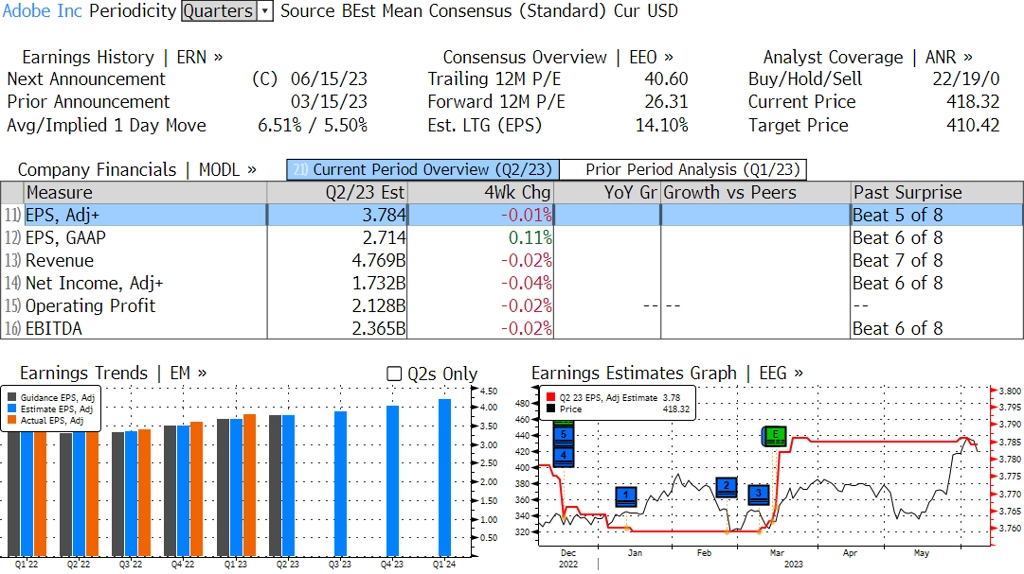Select the EBITDA measure row
The image size is (1024, 574).
tap(512, 328)
